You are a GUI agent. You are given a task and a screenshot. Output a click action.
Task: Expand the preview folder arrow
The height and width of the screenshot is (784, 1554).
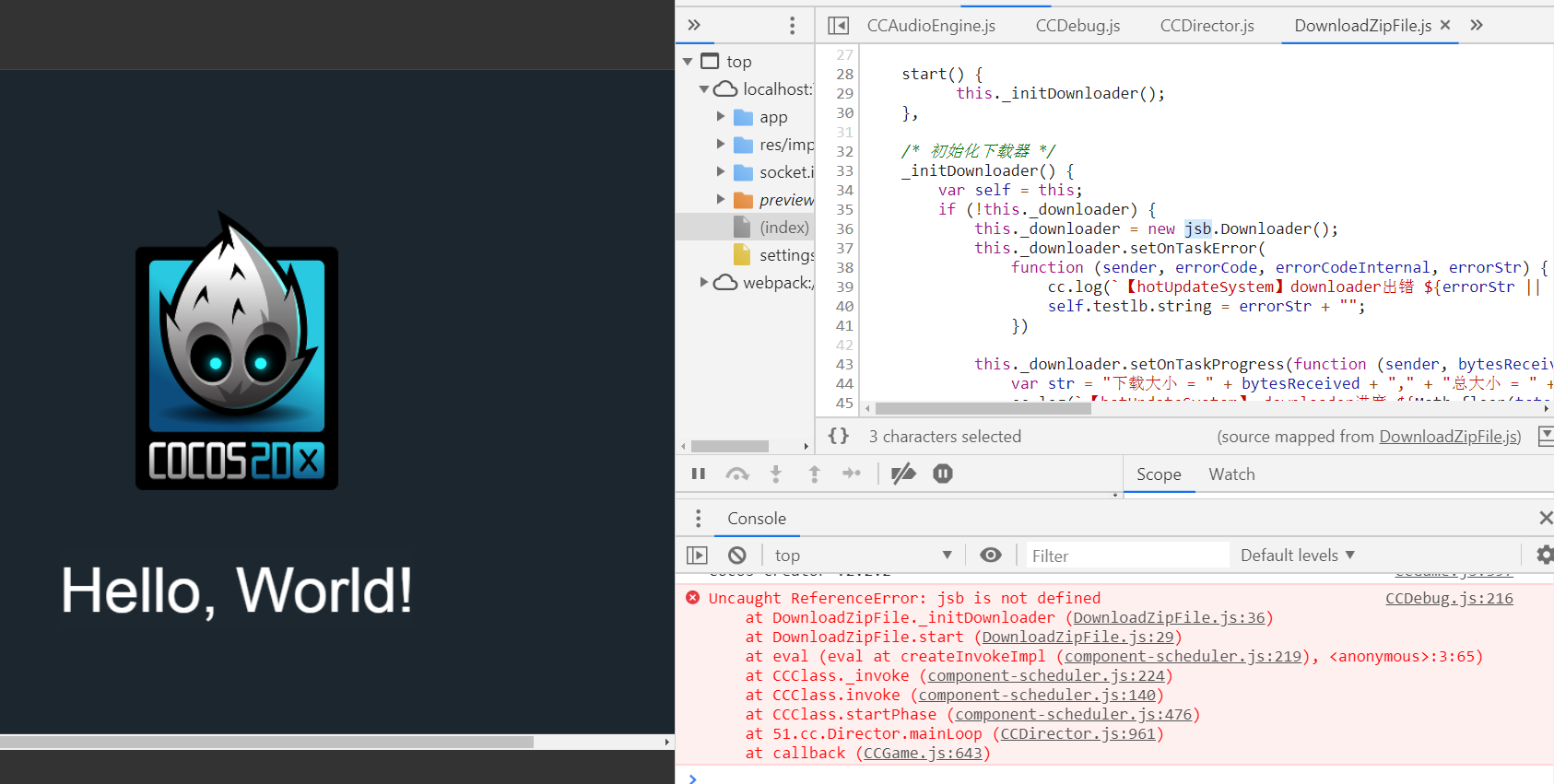tap(721, 199)
